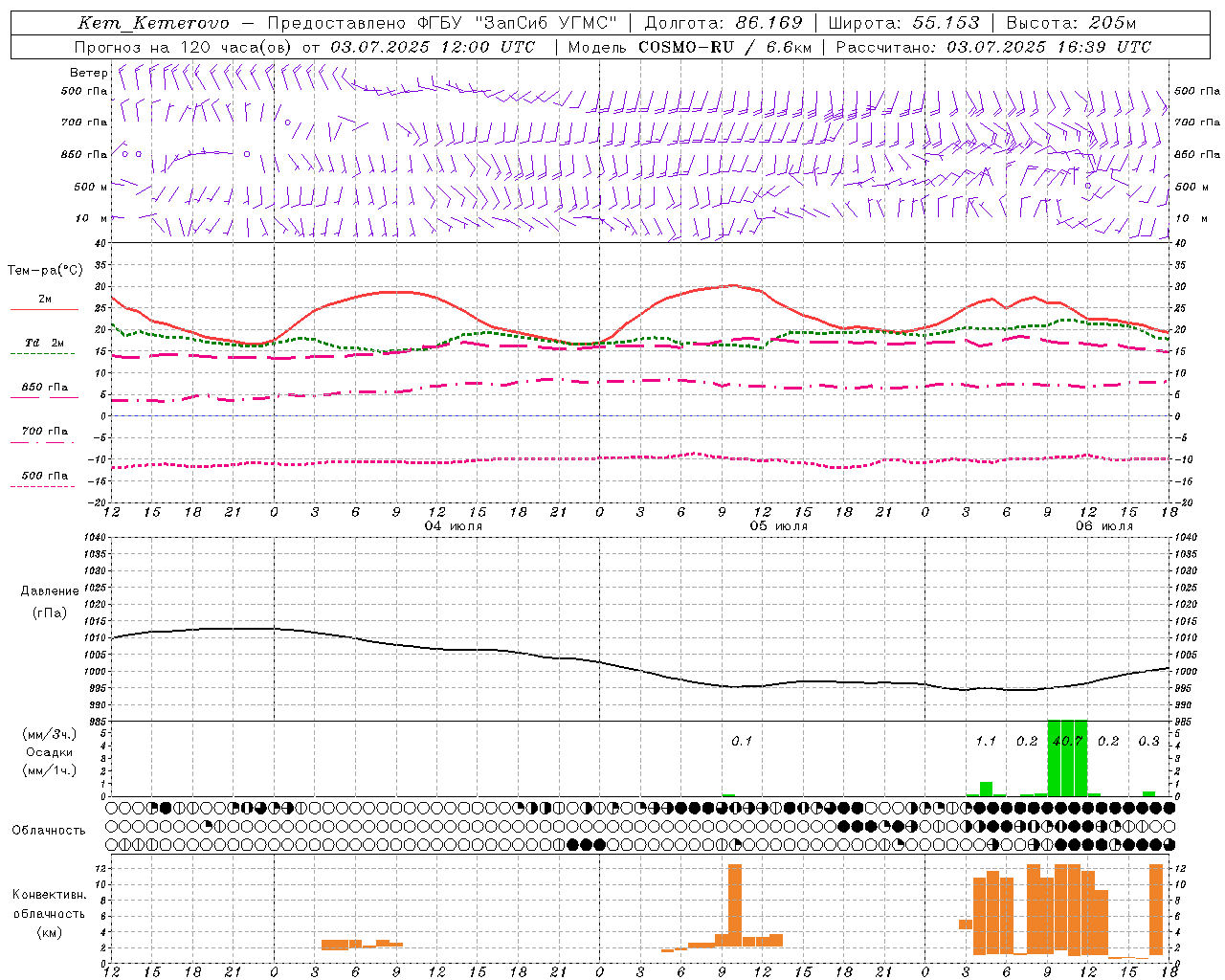Select forecast start time 03.07.2025 12:00 UTC
1225x980 pixels.
pos(433,47)
